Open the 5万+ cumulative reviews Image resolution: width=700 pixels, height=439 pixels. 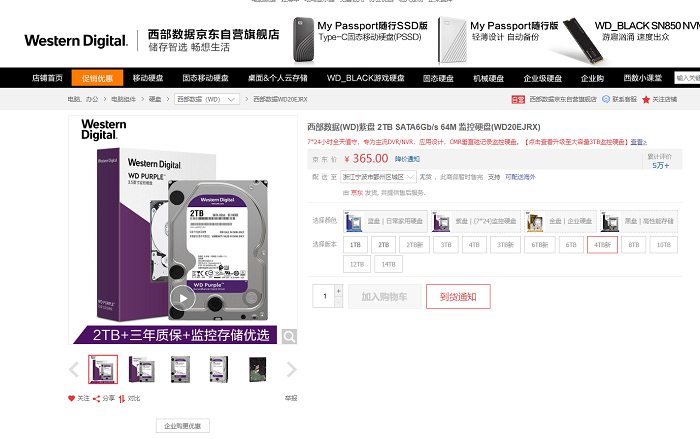[x=660, y=165]
